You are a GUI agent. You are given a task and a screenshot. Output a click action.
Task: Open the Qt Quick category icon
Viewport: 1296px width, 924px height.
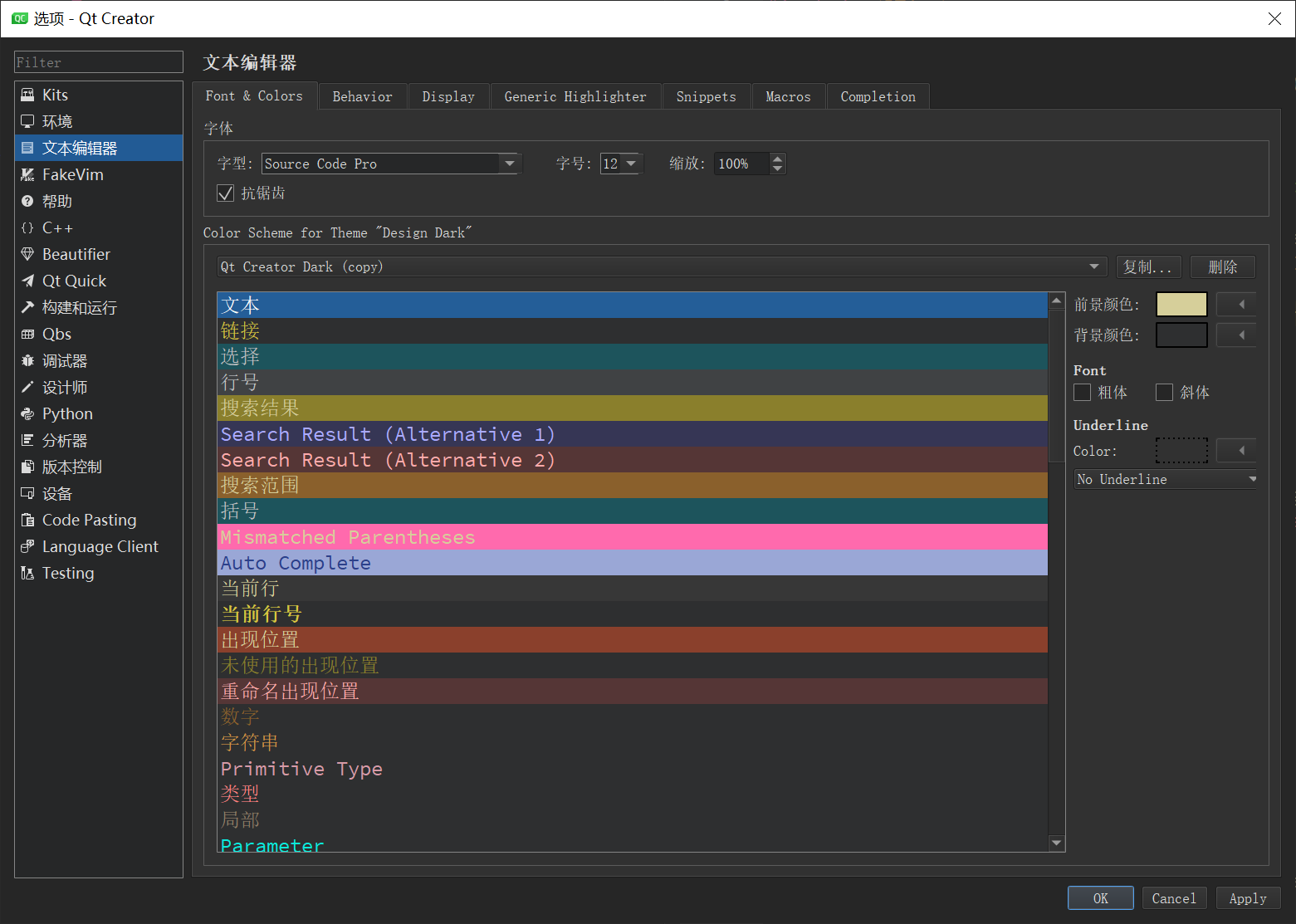[27, 281]
